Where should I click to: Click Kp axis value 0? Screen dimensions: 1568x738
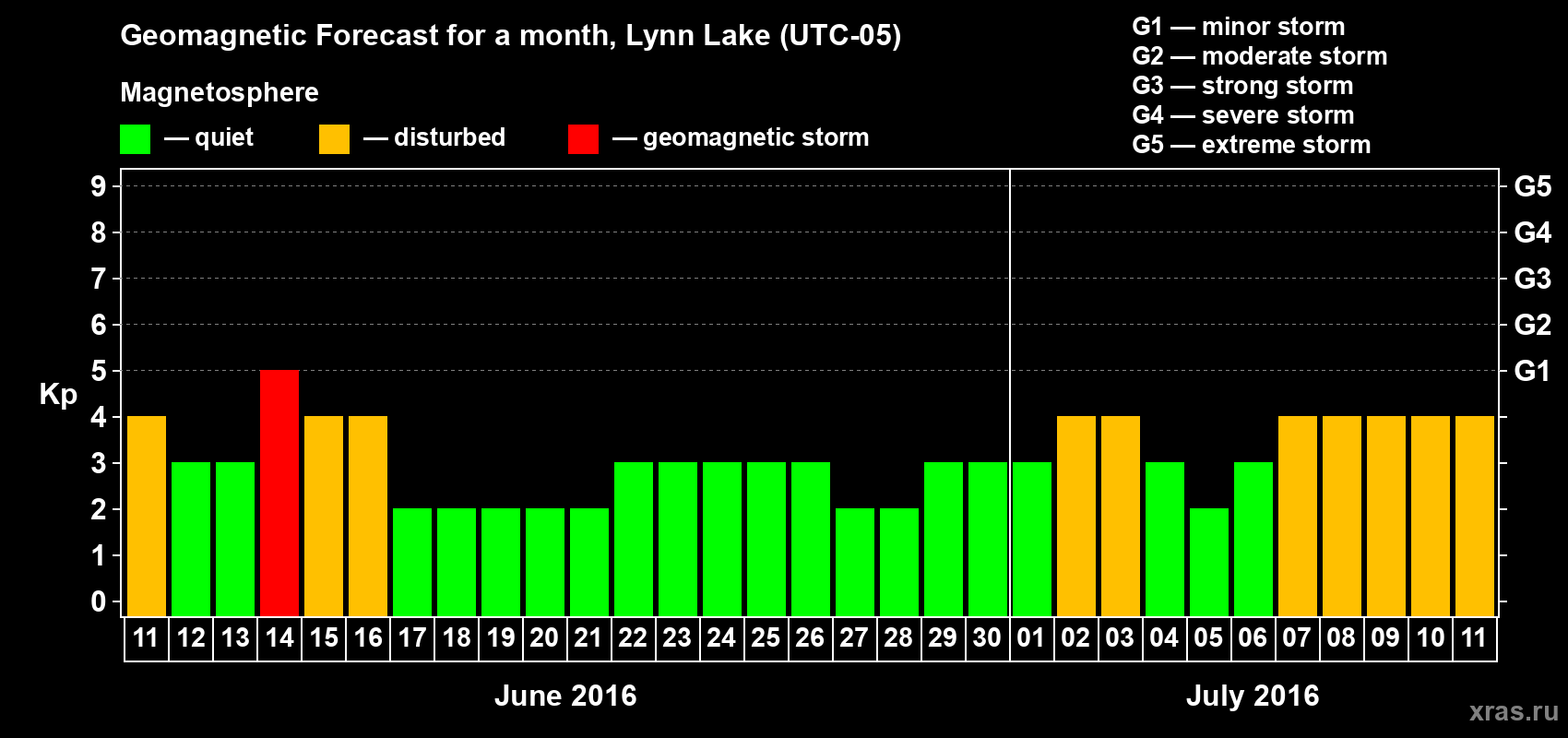pyautogui.click(x=99, y=601)
